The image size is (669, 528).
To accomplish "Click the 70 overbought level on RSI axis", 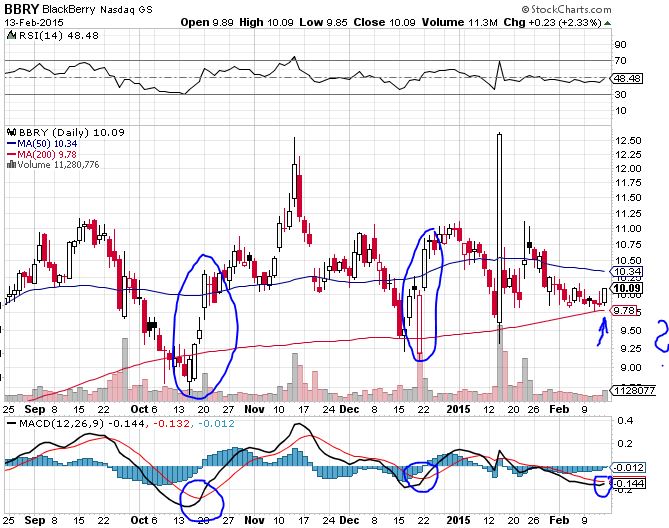I will click(621, 61).
